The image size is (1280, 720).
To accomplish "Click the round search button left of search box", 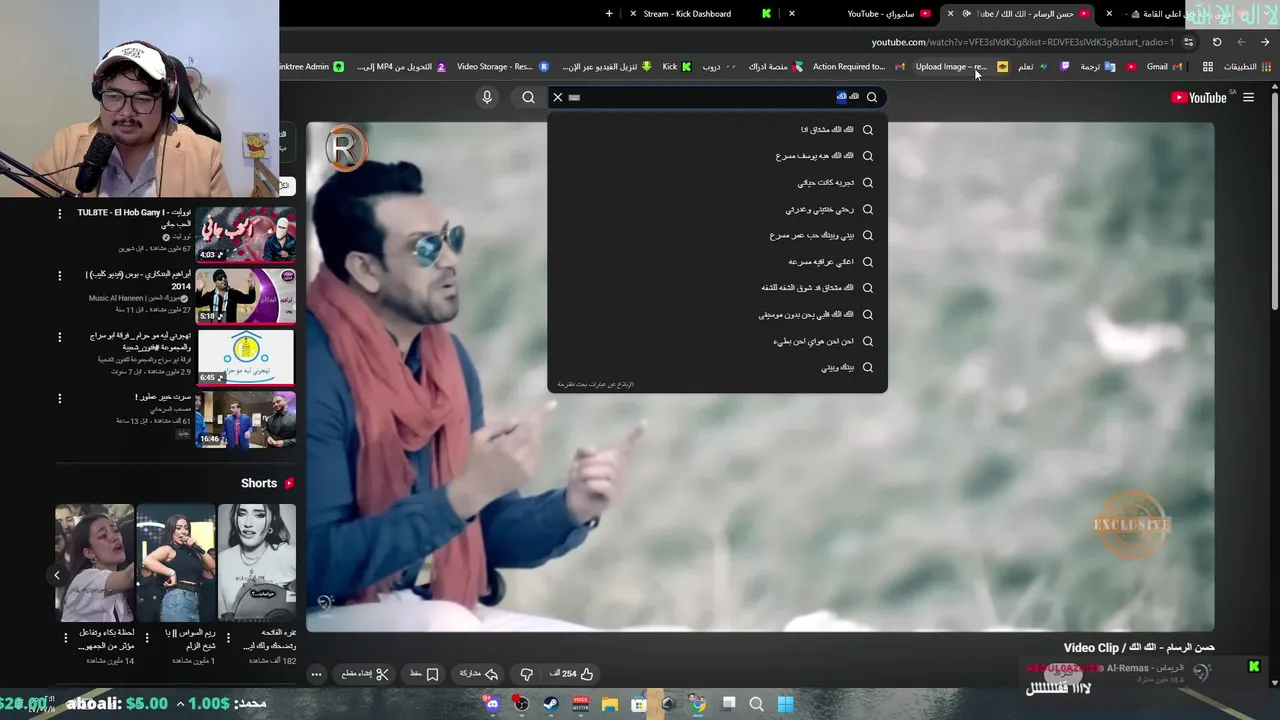I will 528,97.
